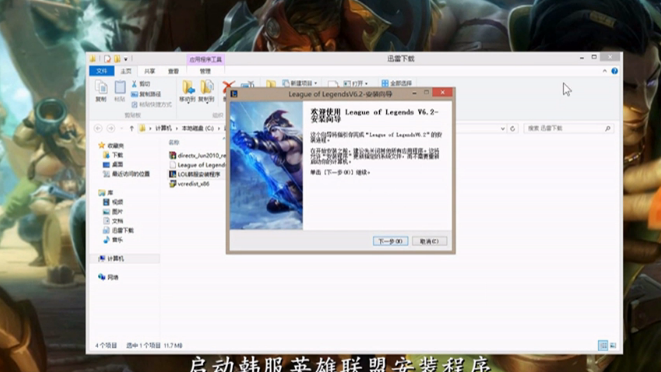
Task: Click the Name (名称) column header
Action: tap(174, 143)
